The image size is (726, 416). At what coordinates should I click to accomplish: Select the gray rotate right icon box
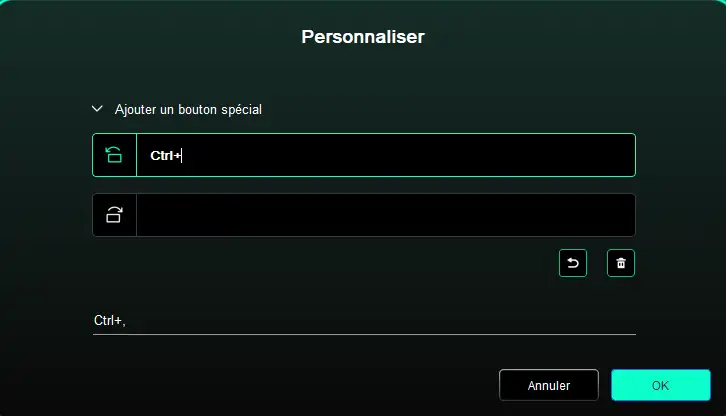coord(114,215)
